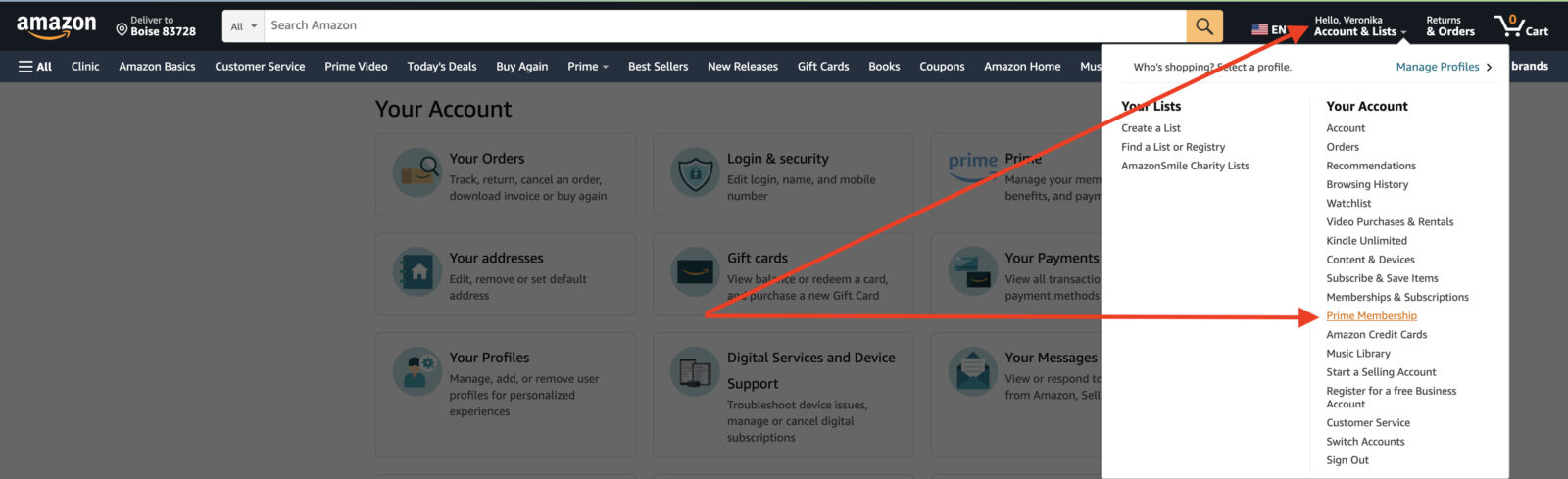Open the Login & security card title
1568x479 pixels.
point(777,159)
